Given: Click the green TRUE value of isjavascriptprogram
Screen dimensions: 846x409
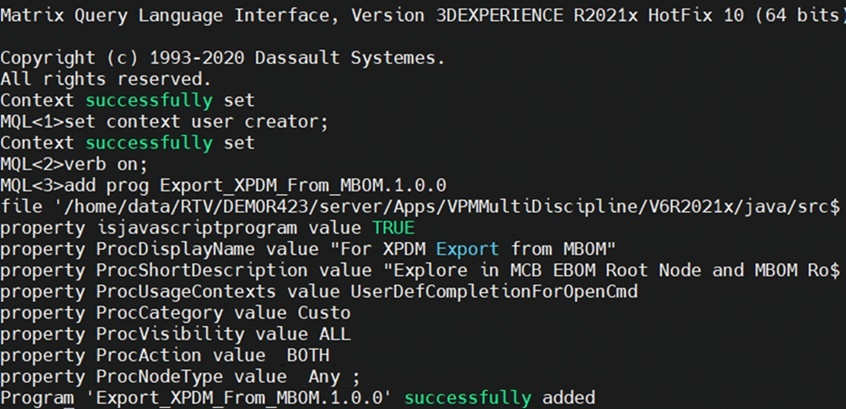Looking at the screenshot, I should click(393, 228).
